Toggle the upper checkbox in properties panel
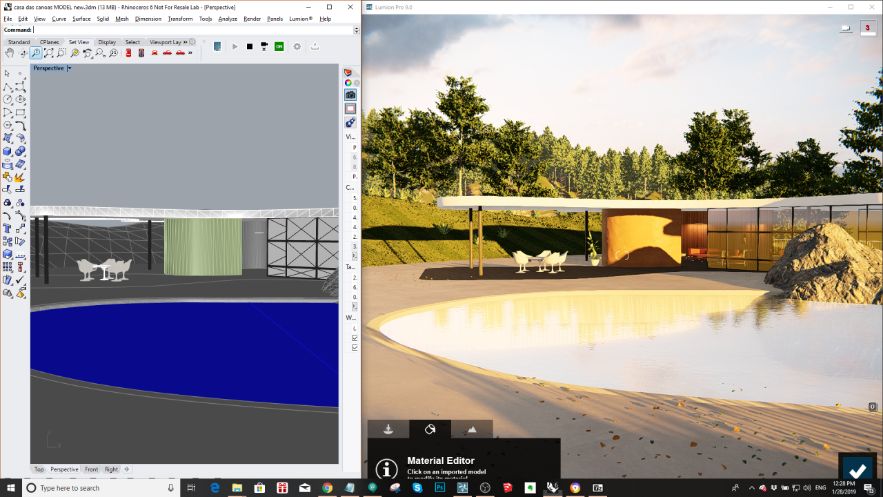This screenshot has width=883, height=497. pos(353,338)
